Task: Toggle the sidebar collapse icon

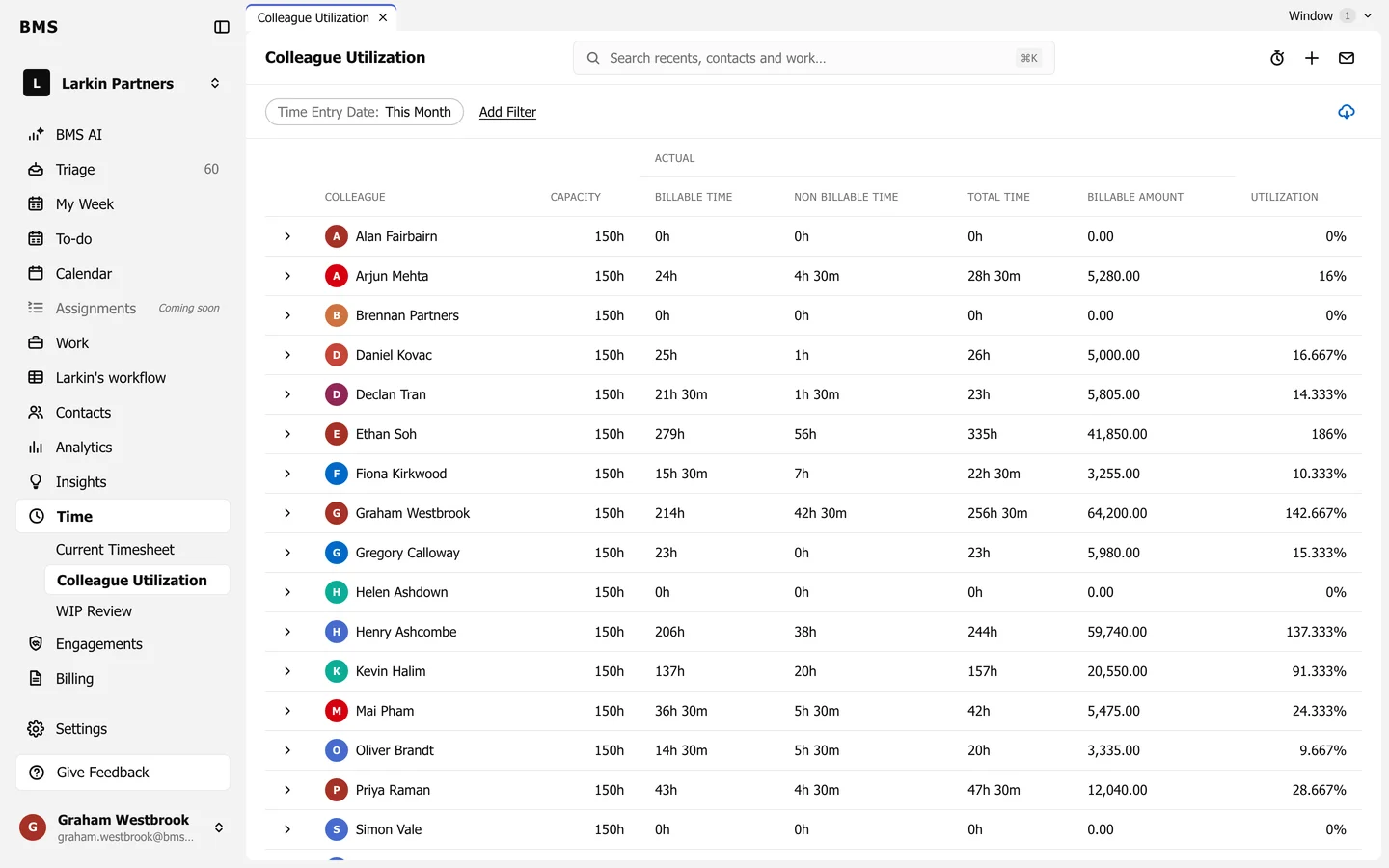Action: pos(222,27)
